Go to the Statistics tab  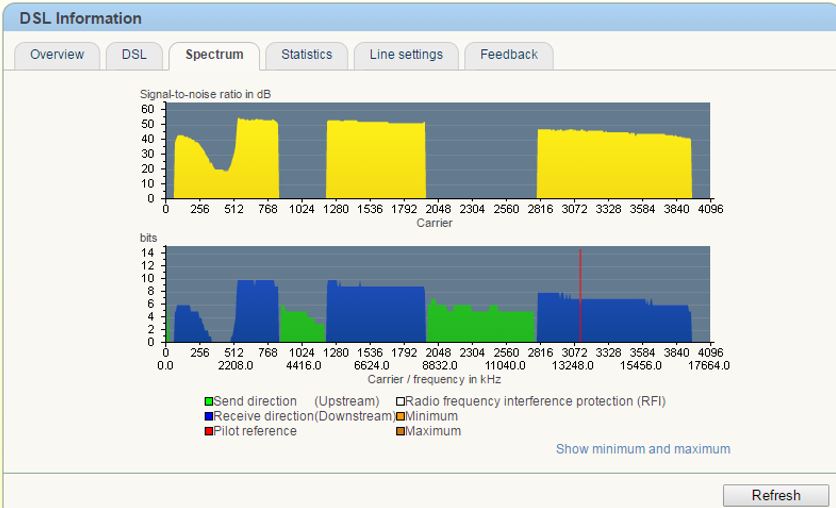(306, 55)
